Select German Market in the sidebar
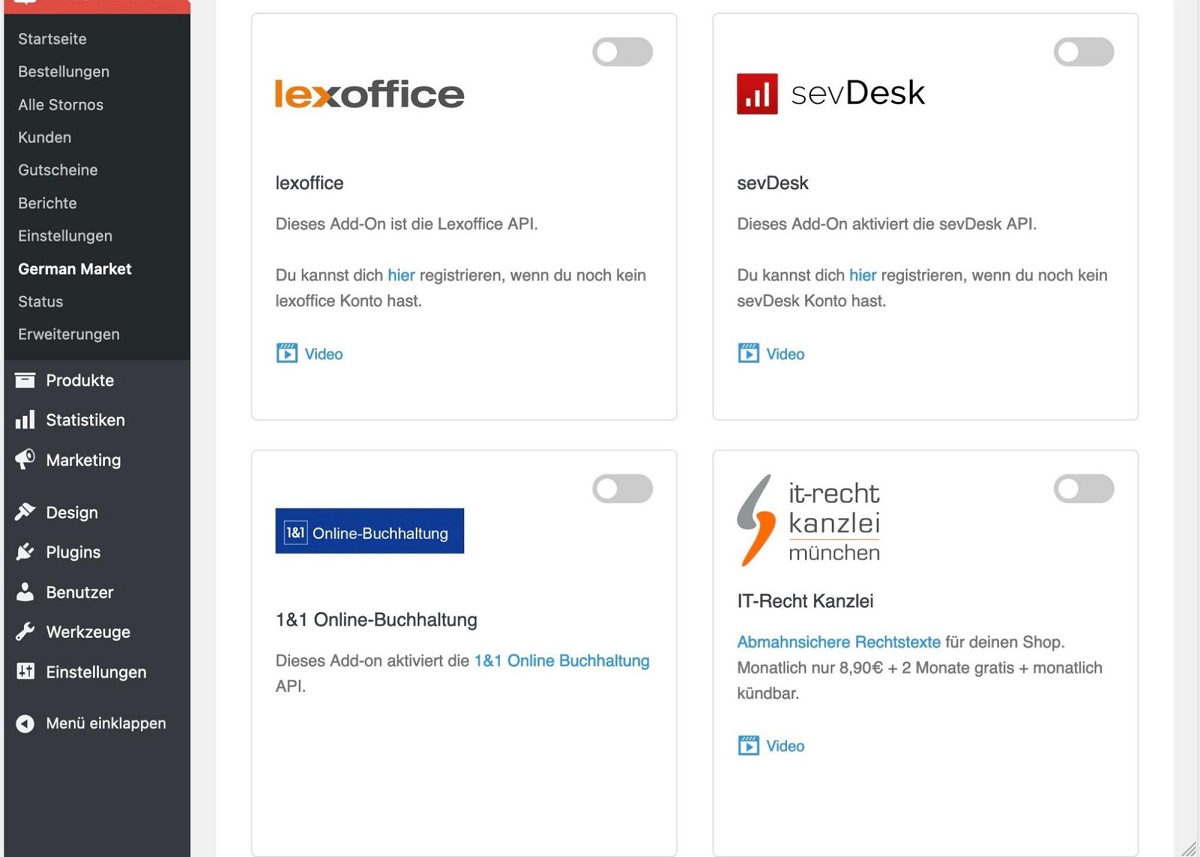1200x857 pixels. click(75, 269)
